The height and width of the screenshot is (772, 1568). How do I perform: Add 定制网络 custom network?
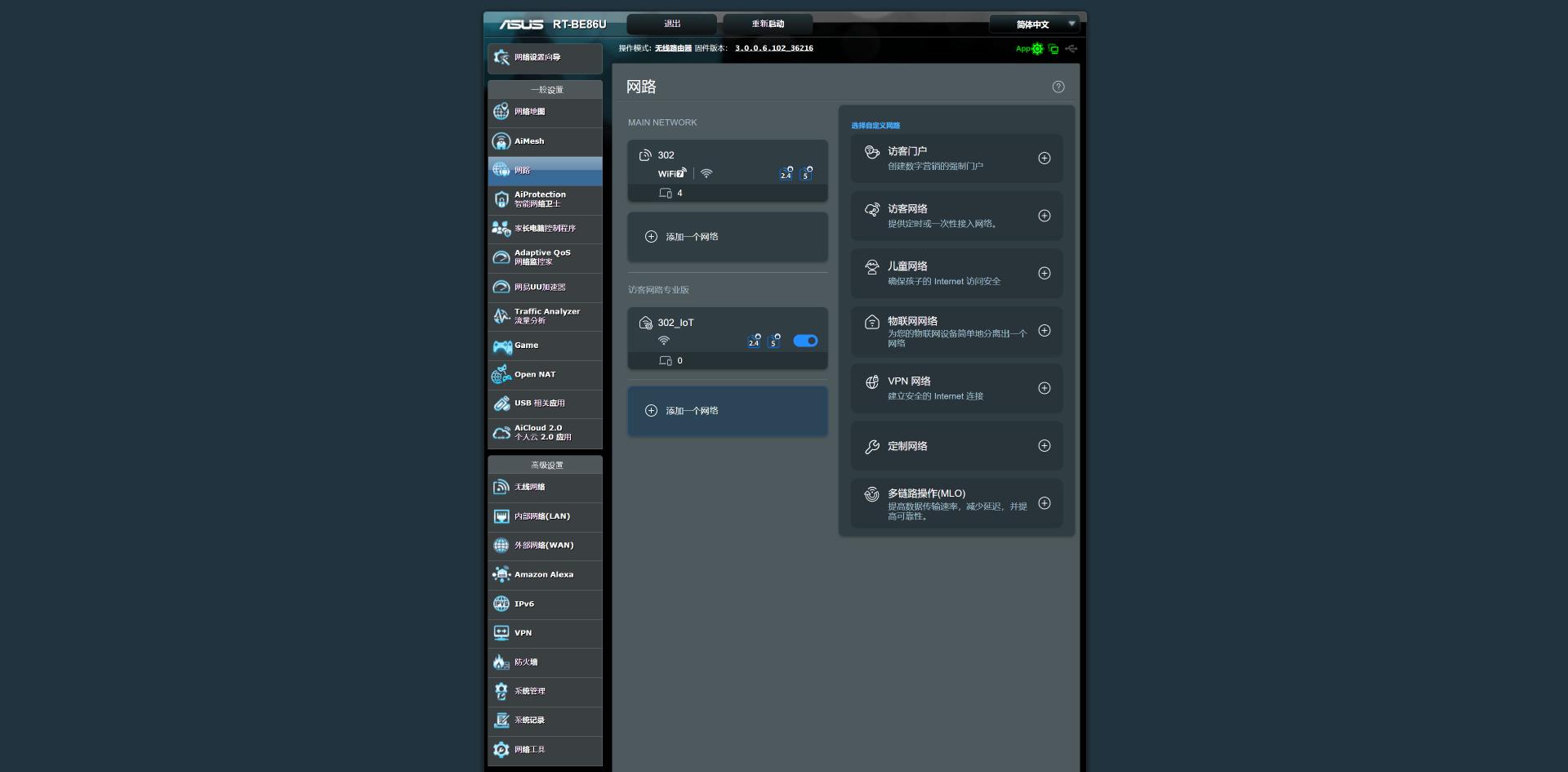[x=1044, y=446]
